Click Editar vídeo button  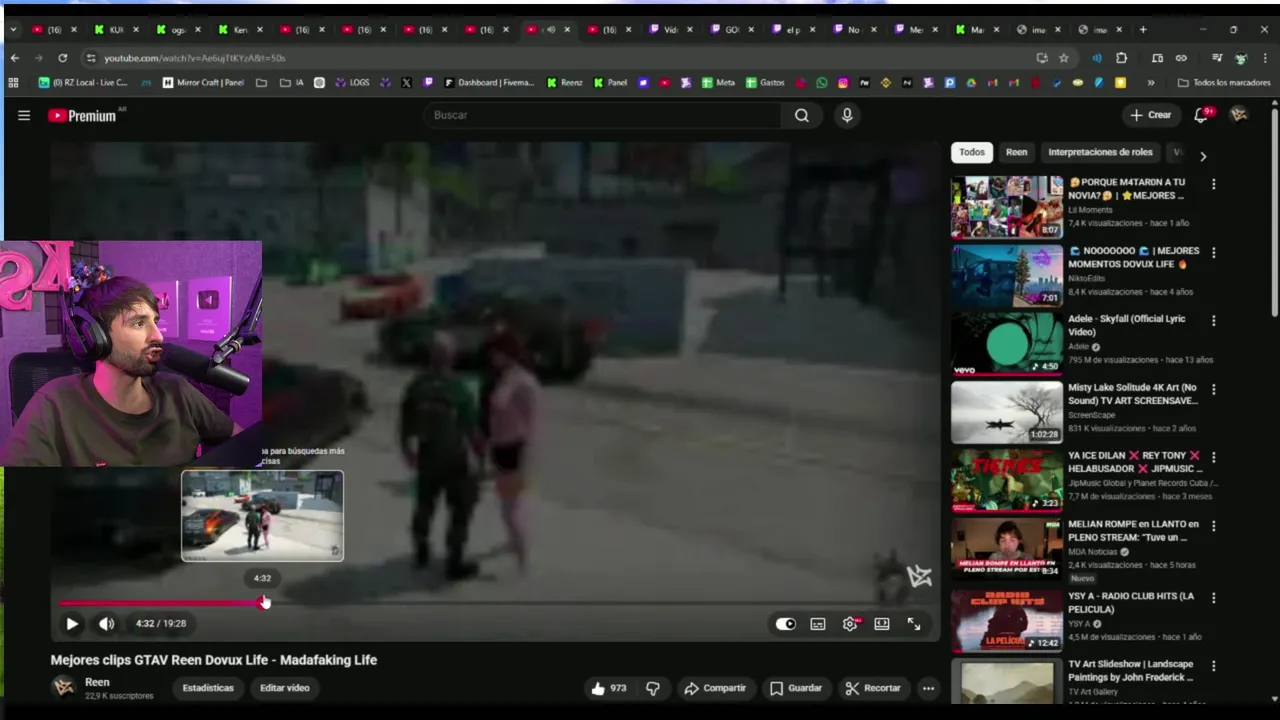coord(285,688)
